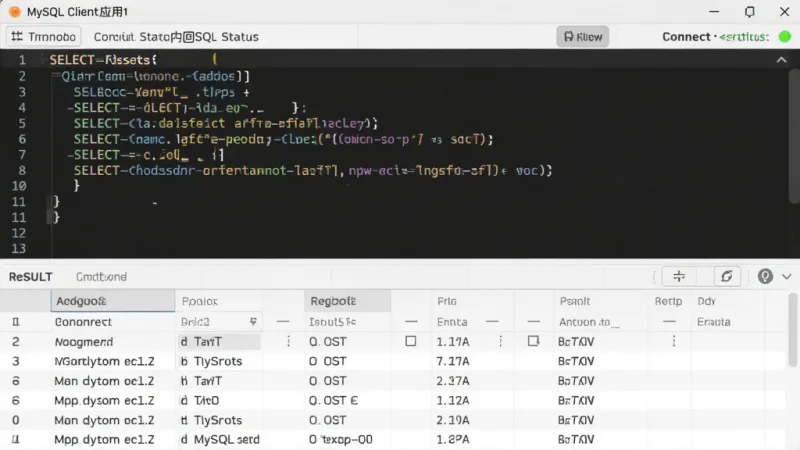This screenshot has height=450, width=800.
Task: Open the help question mark icon
Action: tap(765, 277)
